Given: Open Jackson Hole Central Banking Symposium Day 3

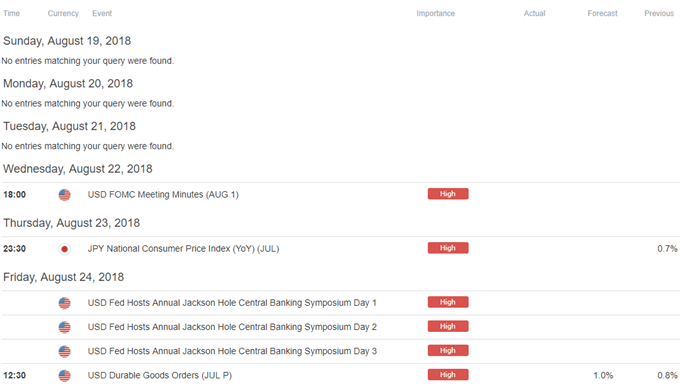Looking at the screenshot, I should tap(232, 351).
